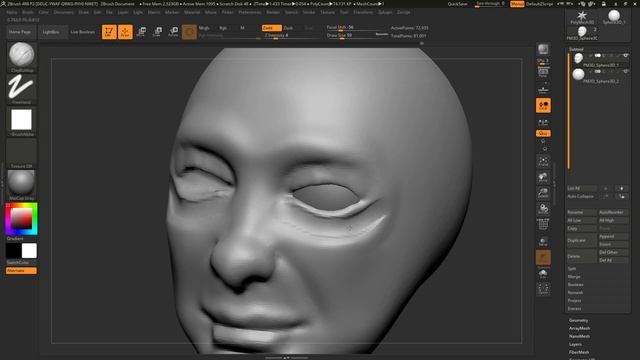Select the Move transform icon
The width and height of the screenshot is (640, 360).
[141, 32]
